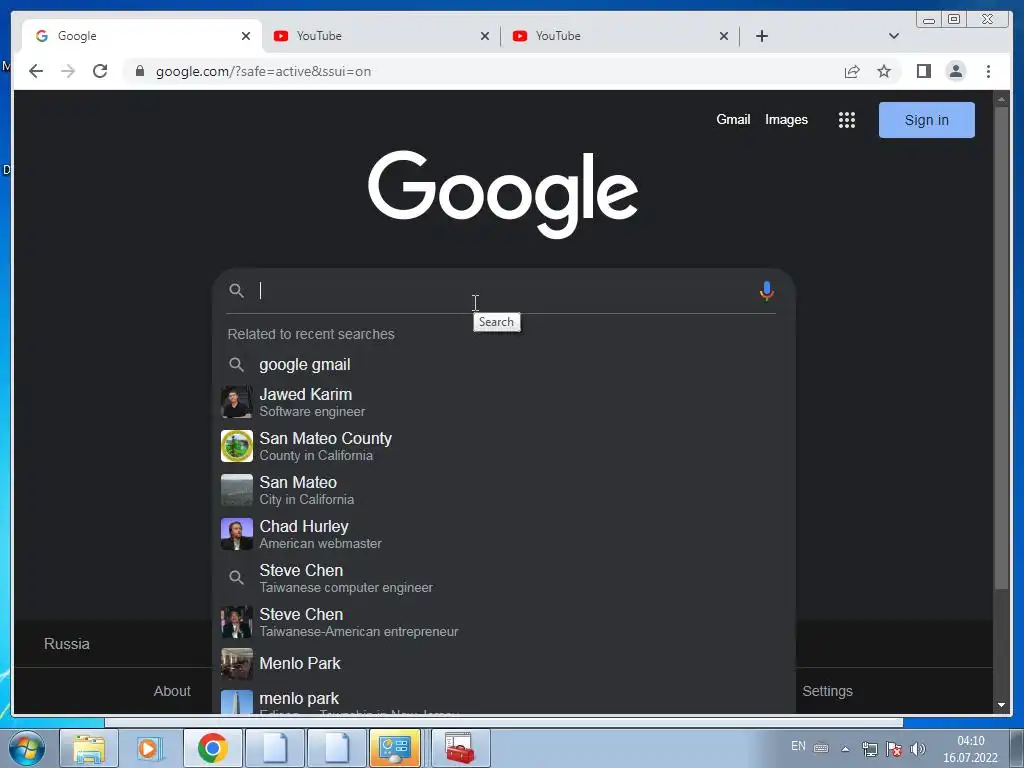Select the Google tab
Image resolution: width=1024 pixels, height=768 pixels.
141,36
